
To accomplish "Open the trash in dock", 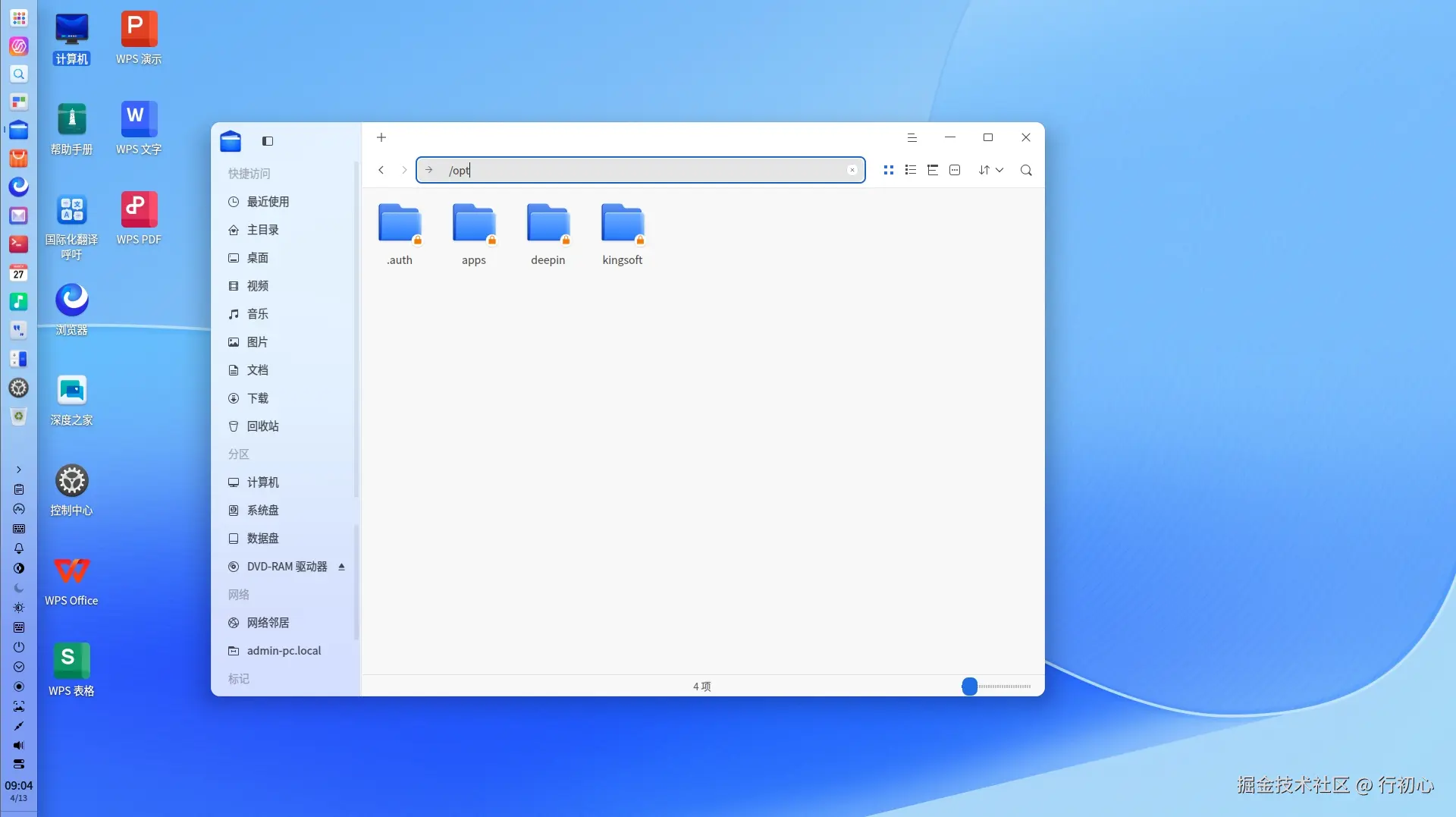I will click(19, 416).
